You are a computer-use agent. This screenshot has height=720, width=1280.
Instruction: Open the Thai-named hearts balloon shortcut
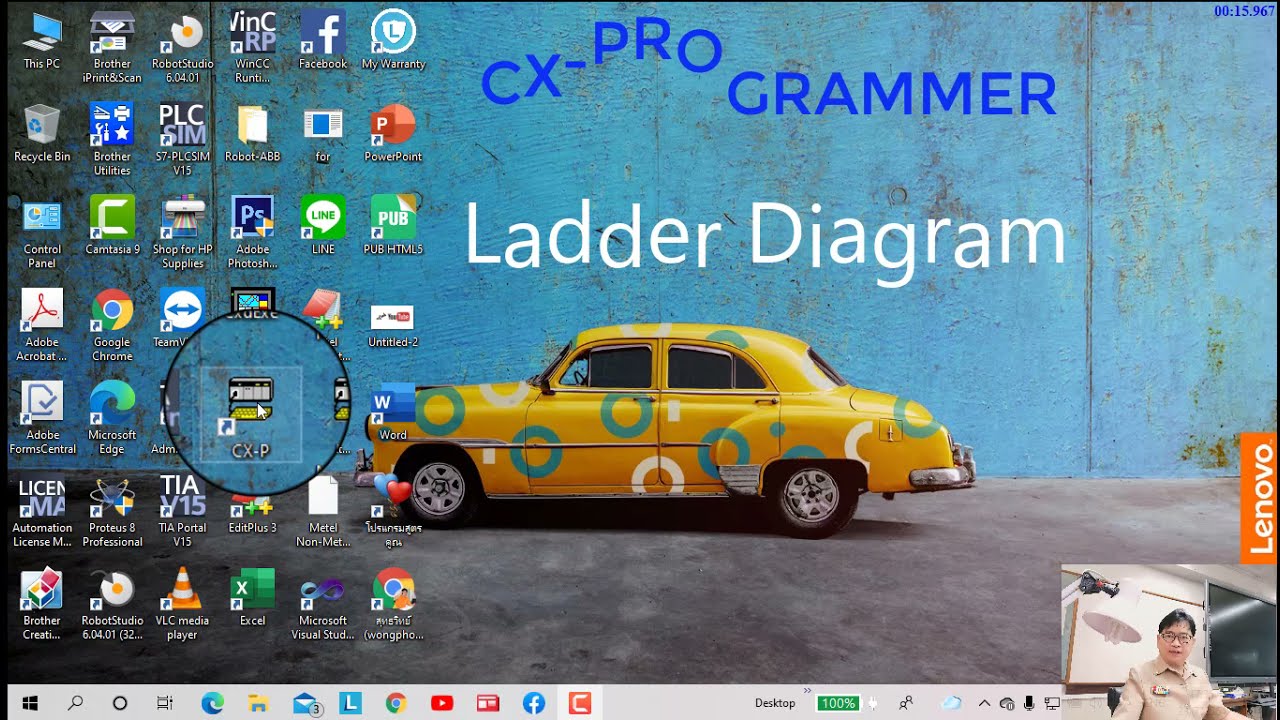[x=393, y=511]
